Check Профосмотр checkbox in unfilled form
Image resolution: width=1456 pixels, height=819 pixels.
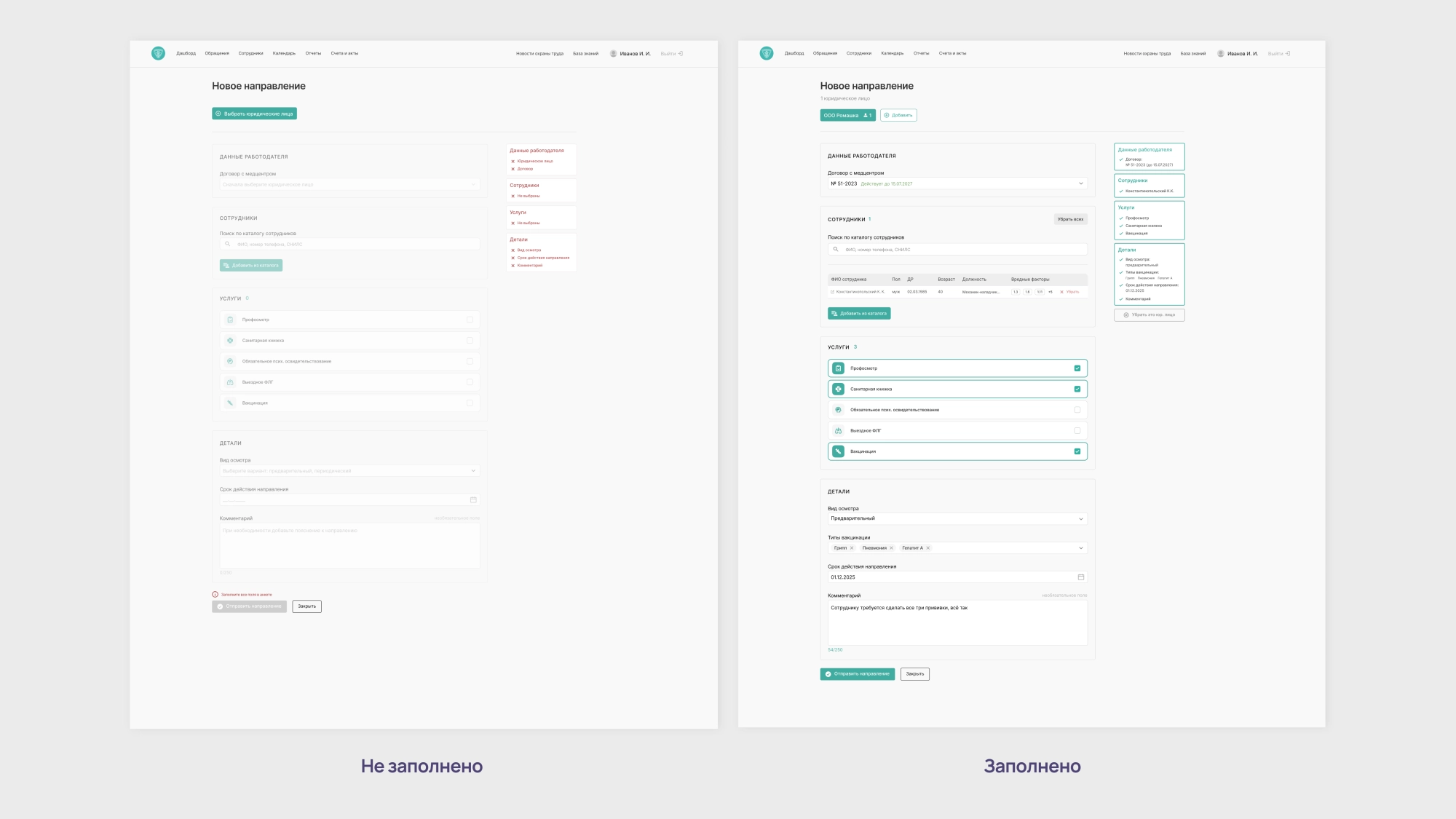[x=470, y=320]
